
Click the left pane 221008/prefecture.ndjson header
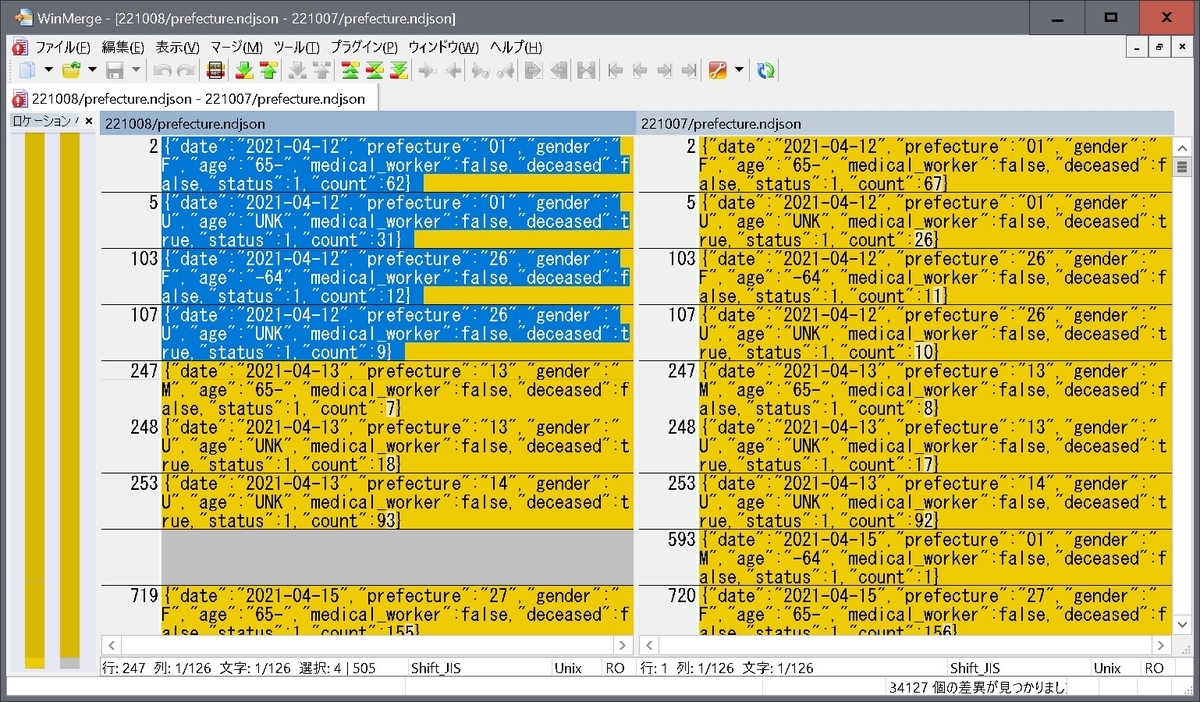click(367, 123)
